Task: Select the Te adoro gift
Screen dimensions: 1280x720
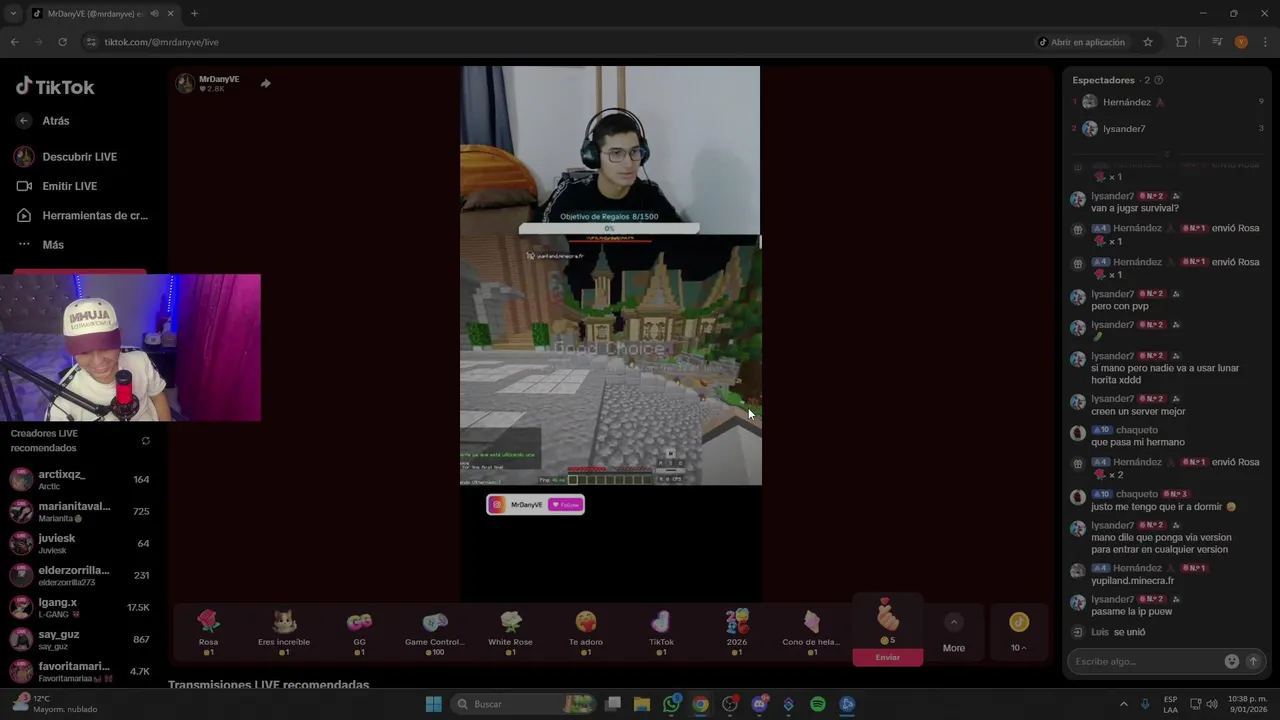Action: 586,632
